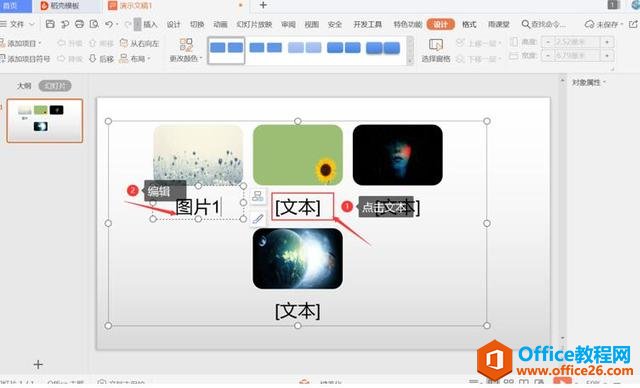Click the share icon beside 未保存
This screenshot has width=640, height=388.
point(633,24)
